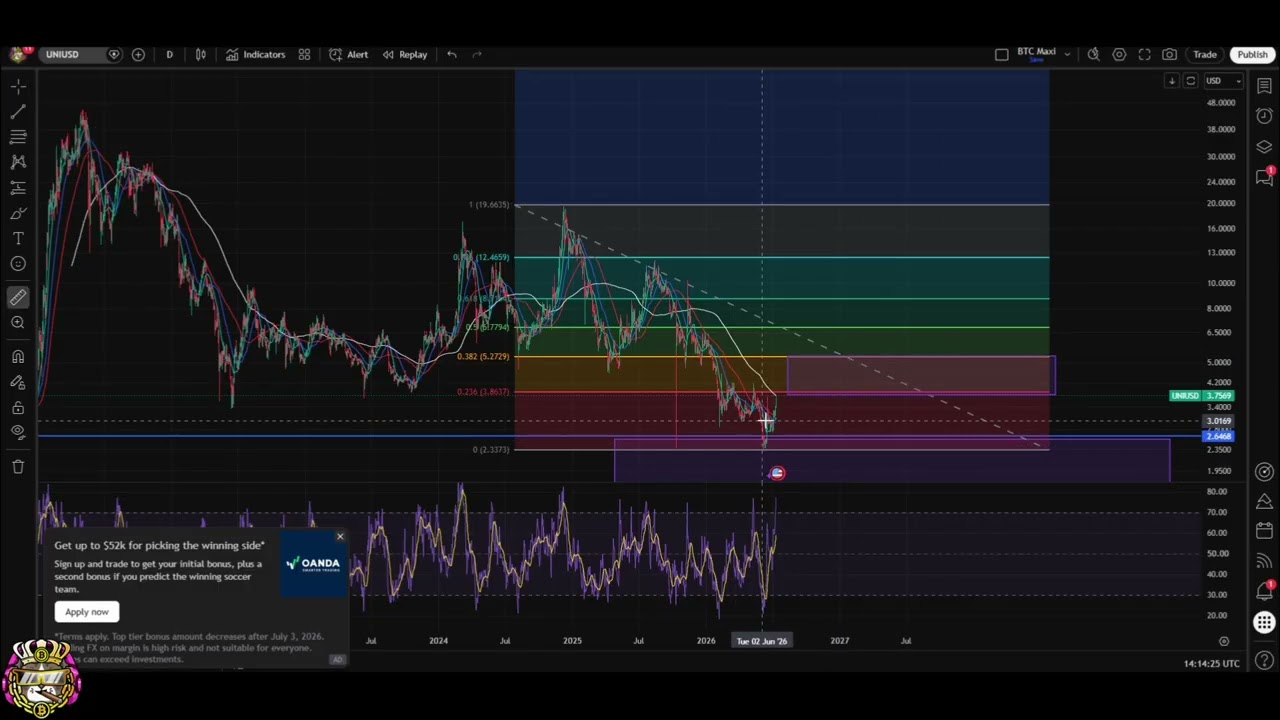The width and height of the screenshot is (1280, 720).
Task: Toggle the layout selection square
Action: tap(1001, 54)
